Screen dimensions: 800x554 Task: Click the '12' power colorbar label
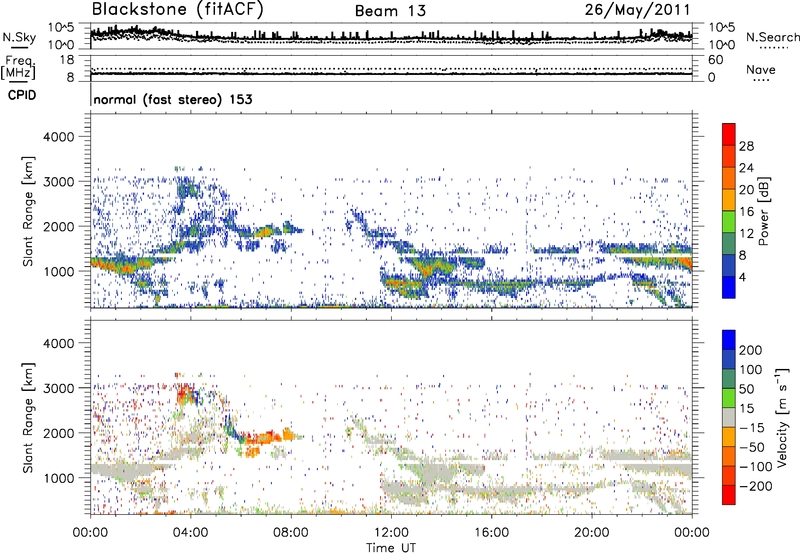[x=746, y=234]
